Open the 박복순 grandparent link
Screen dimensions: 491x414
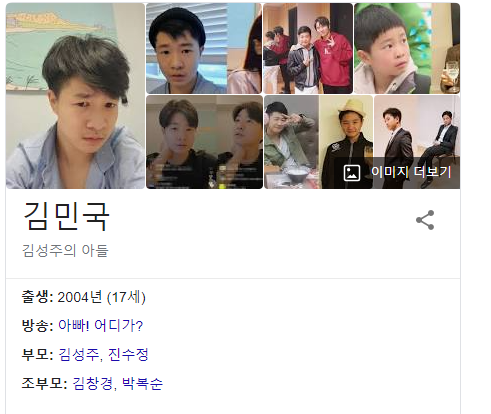[x=142, y=383]
